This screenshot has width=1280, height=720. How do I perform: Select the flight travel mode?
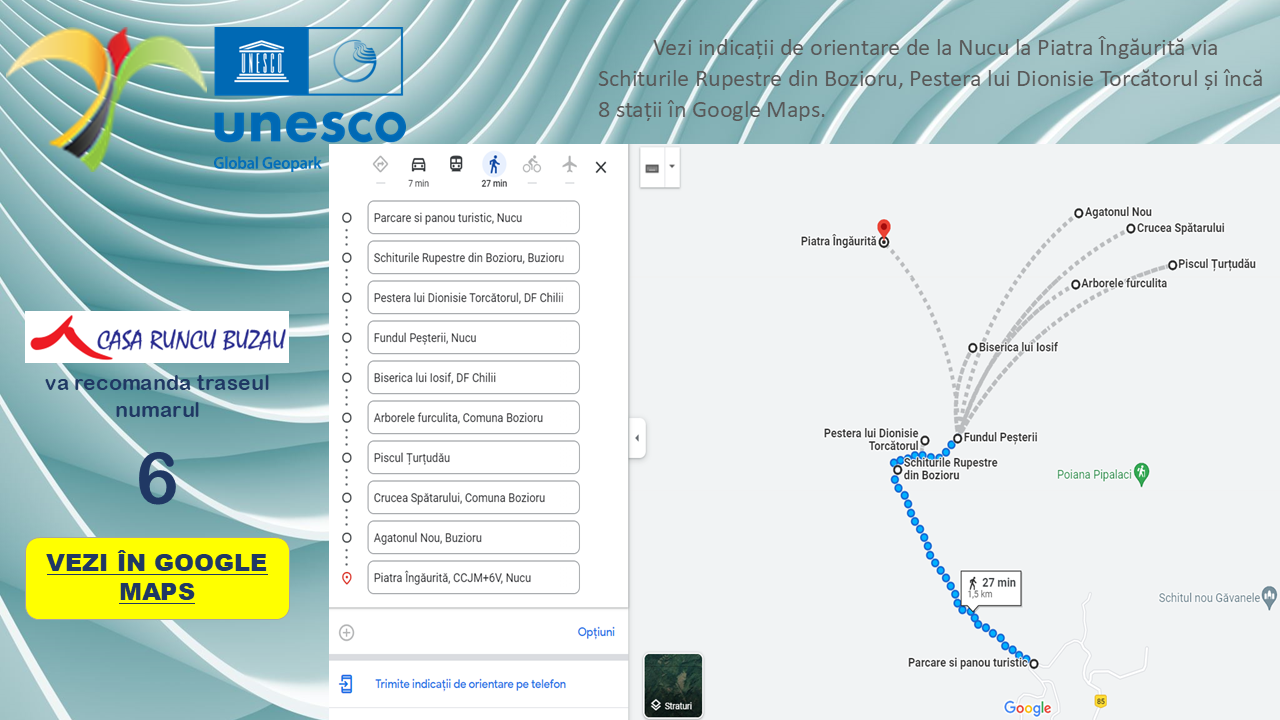[569, 165]
